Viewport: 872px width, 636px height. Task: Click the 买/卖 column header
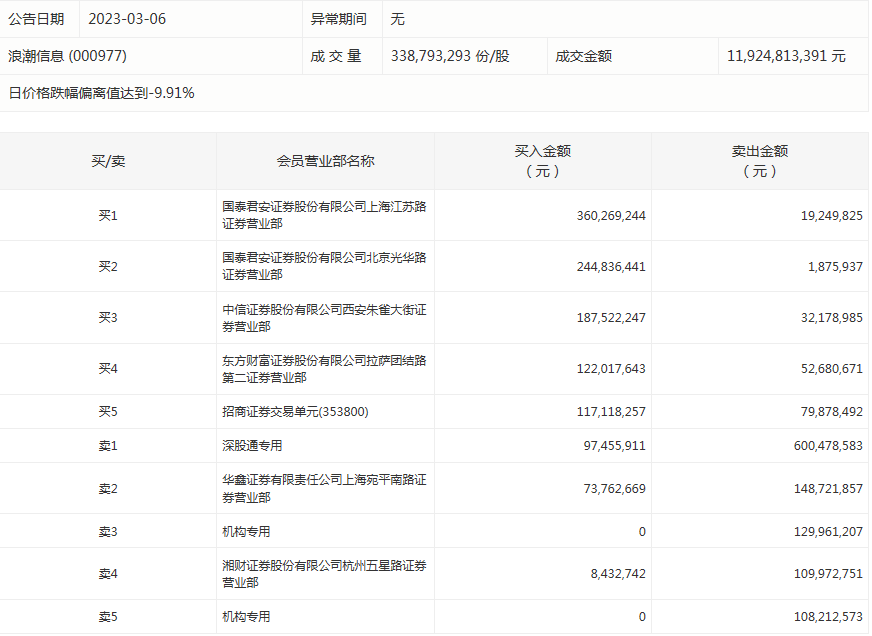click(108, 161)
